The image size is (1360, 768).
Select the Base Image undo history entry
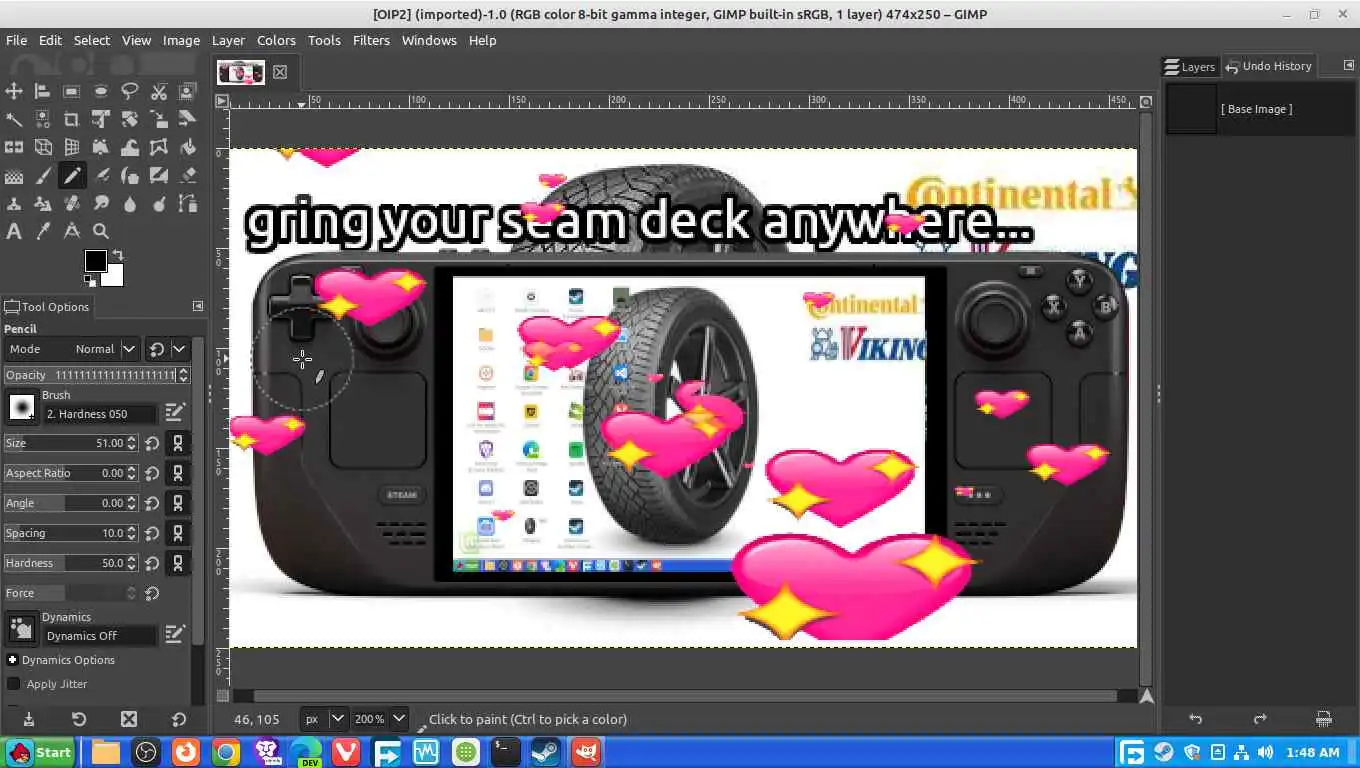click(x=1261, y=109)
